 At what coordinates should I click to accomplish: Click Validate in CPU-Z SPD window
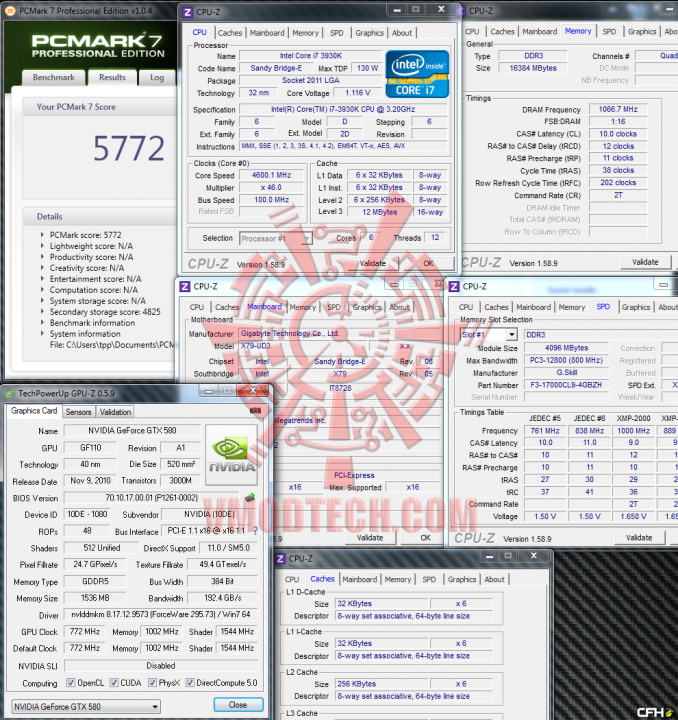(639, 538)
